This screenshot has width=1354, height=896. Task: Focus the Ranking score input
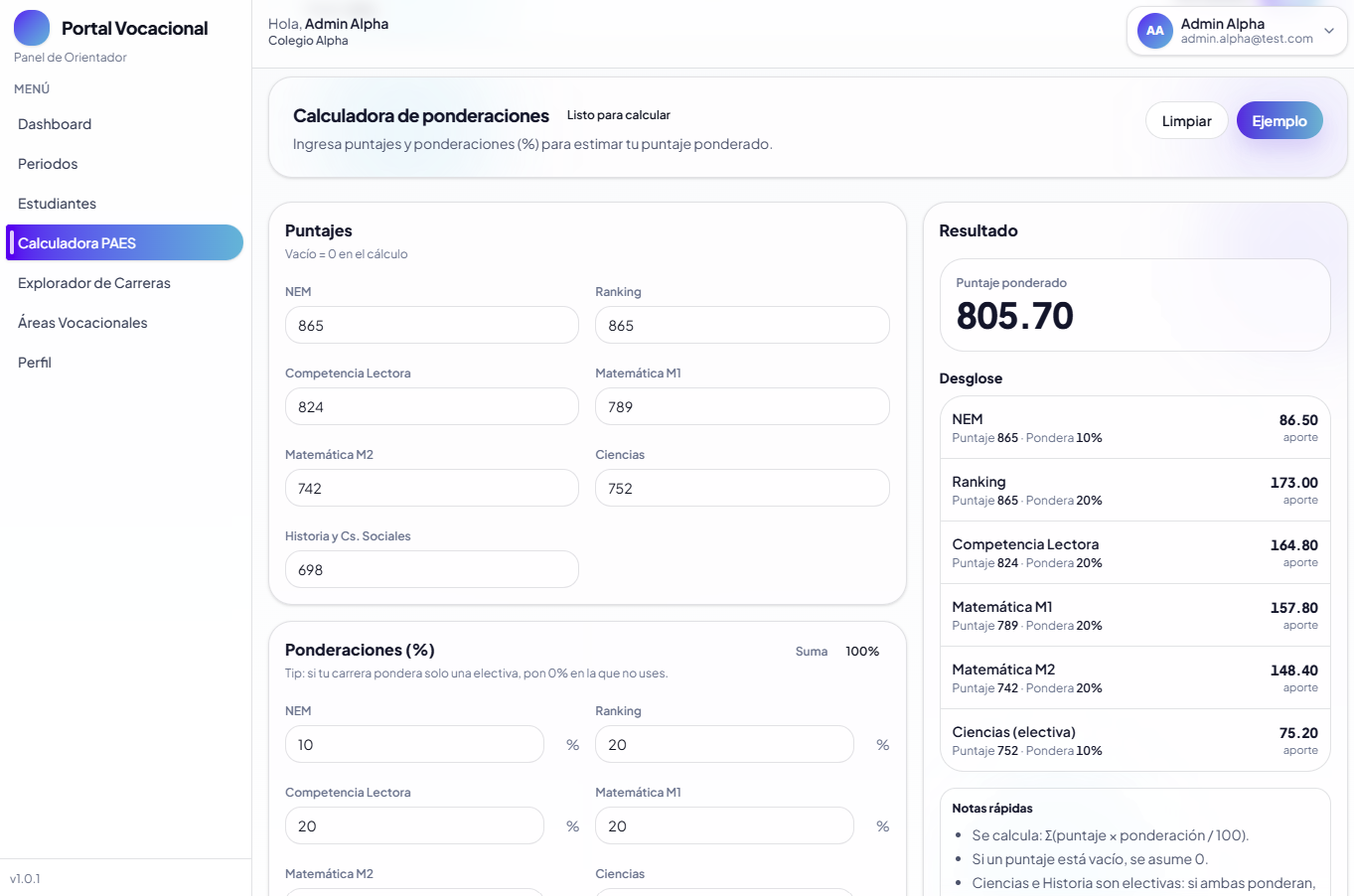741,325
